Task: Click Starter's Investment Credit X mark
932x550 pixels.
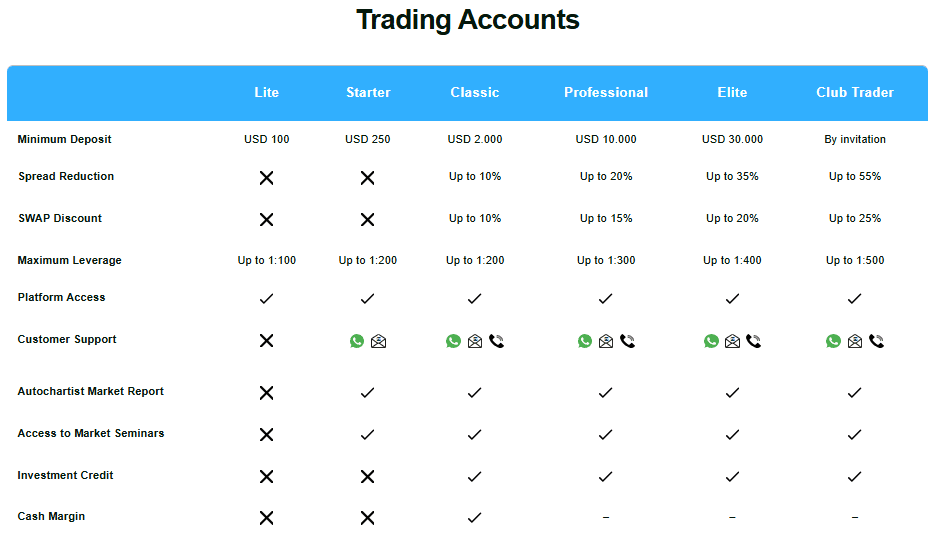Action: [x=367, y=476]
